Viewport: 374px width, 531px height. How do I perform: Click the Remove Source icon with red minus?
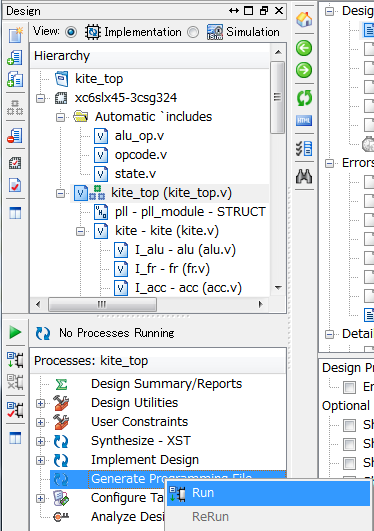(15, 135)
